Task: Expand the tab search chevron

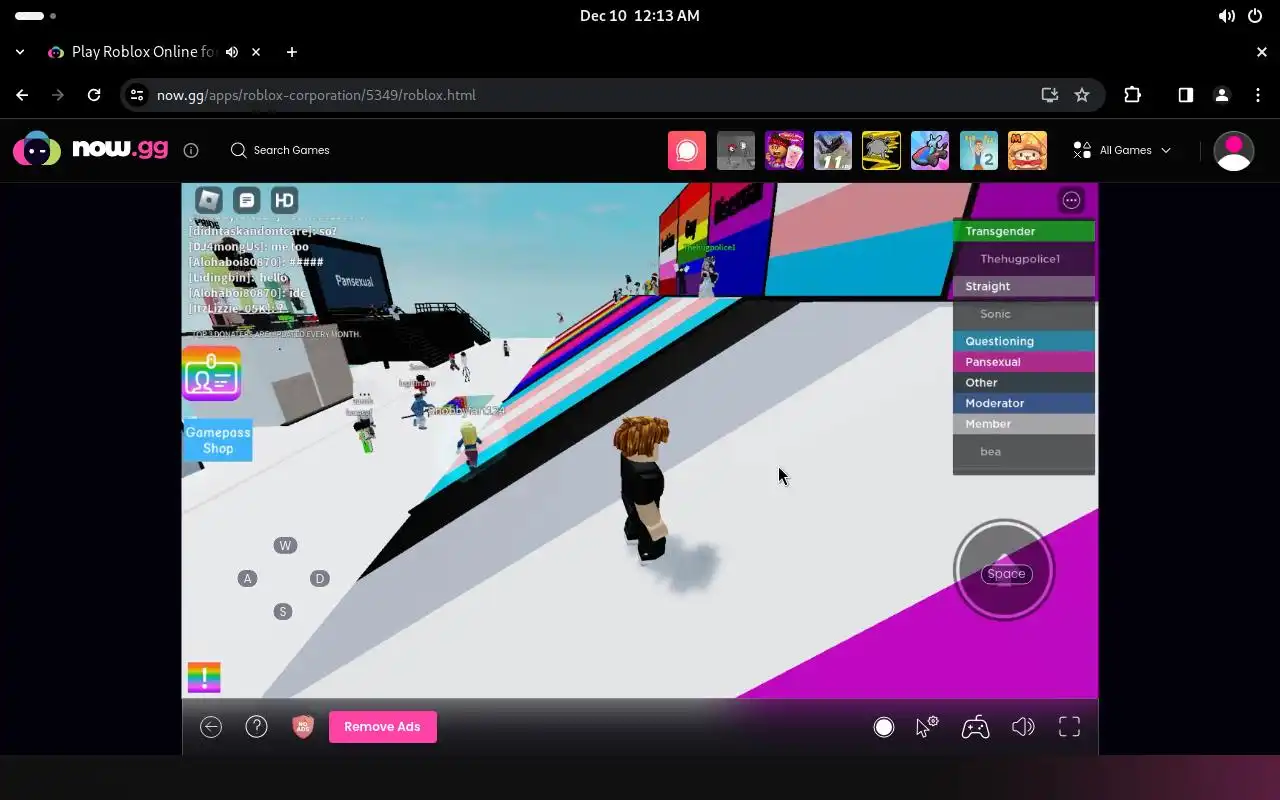Action: tap(20, 52)
